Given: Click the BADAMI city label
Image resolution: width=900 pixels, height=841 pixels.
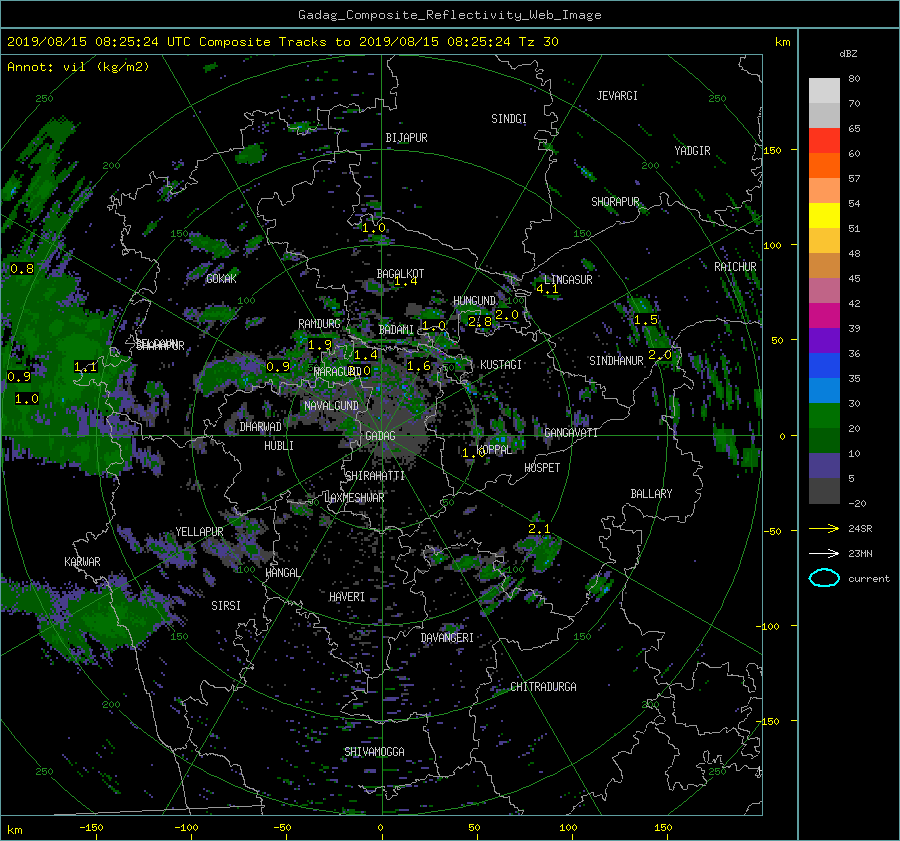Looking at the screenshot, I should pos(396,330).
